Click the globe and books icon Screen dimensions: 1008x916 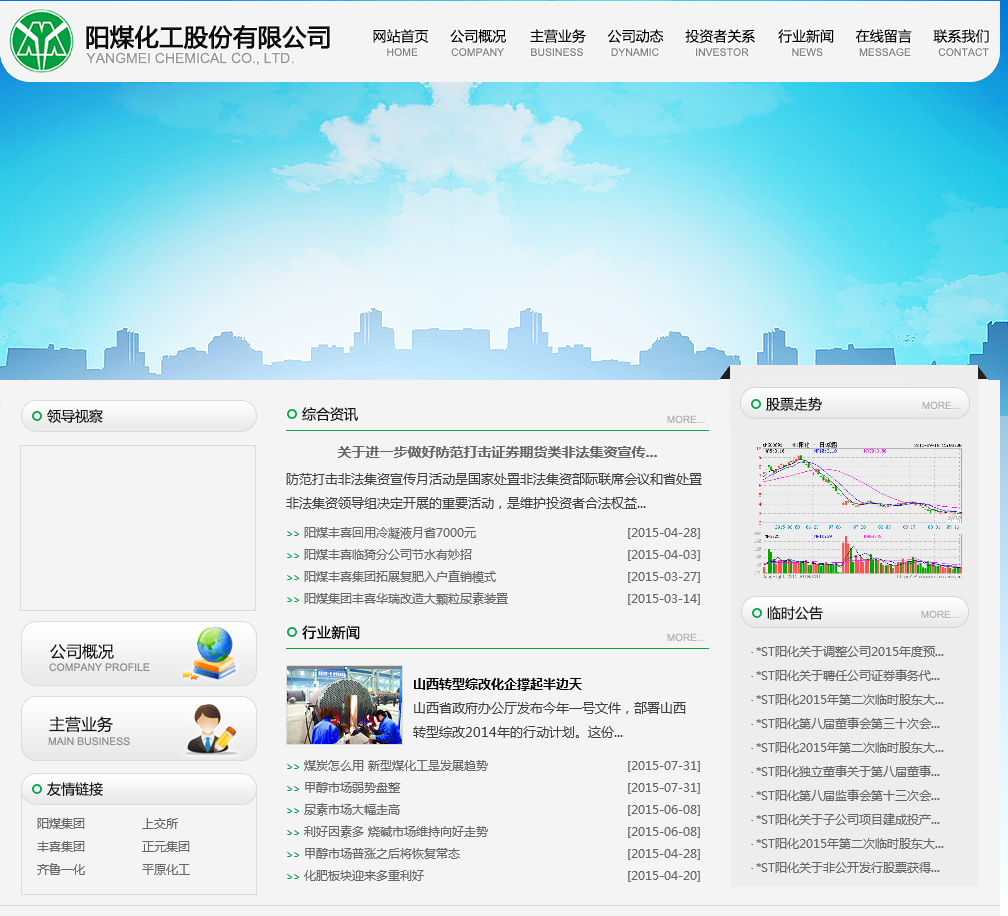click(x=211, y=653)
